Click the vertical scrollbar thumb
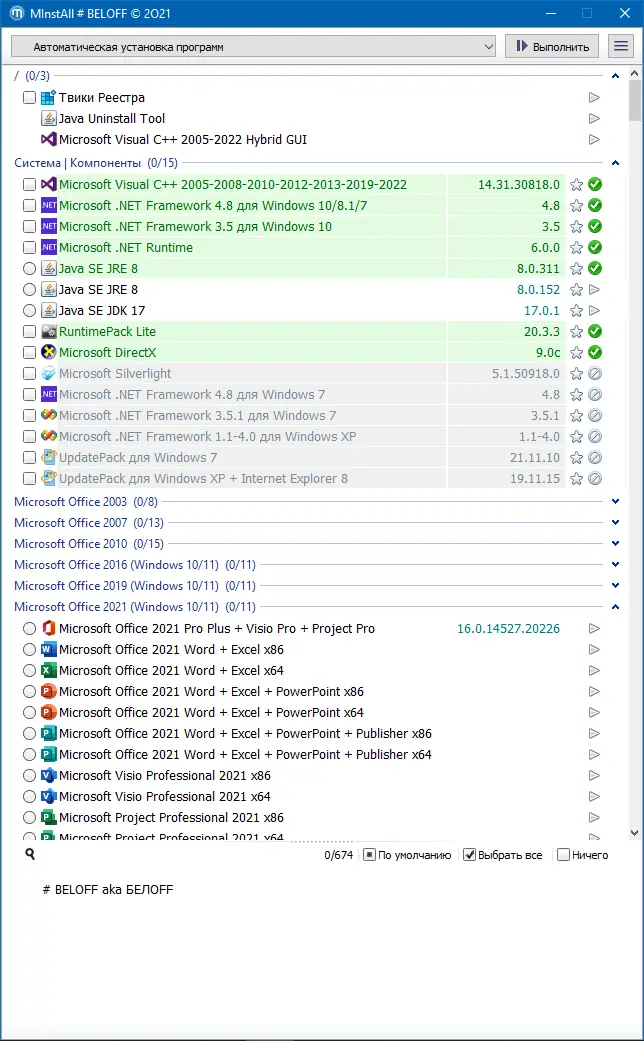 [x=635, y=101]
